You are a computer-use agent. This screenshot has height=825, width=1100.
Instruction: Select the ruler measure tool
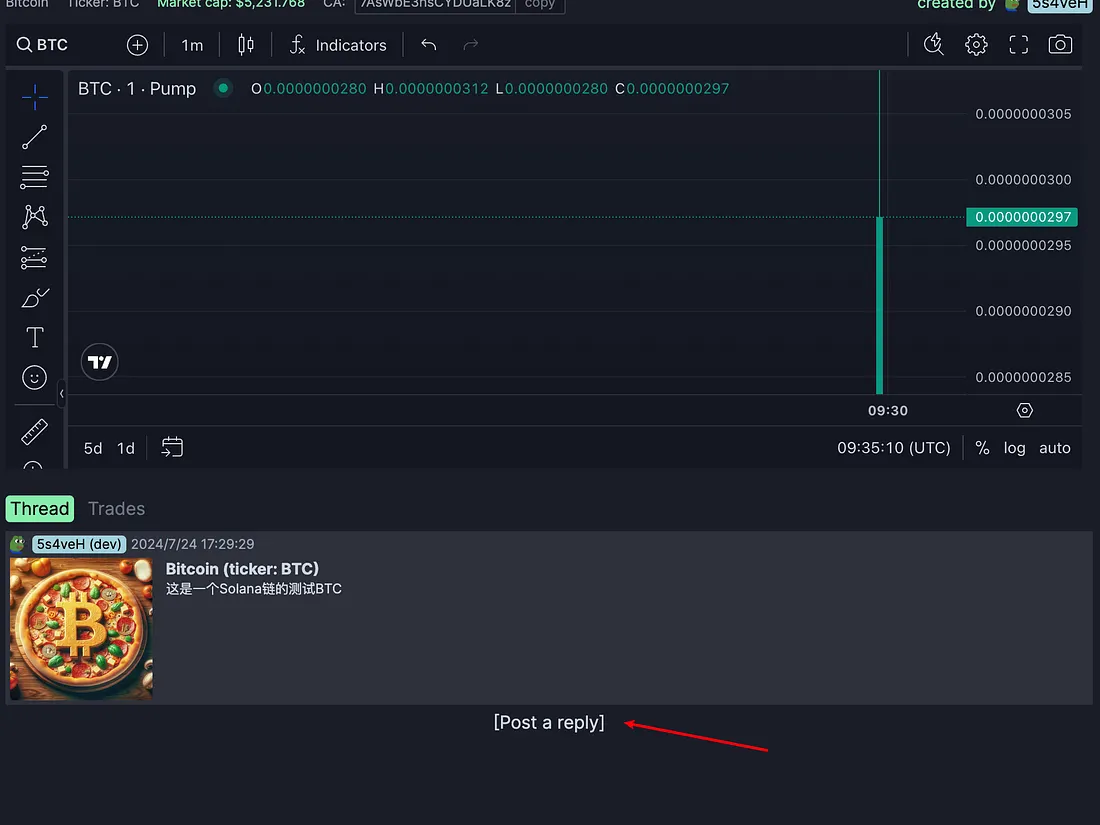pyautogui.click(x=34, y=431)
